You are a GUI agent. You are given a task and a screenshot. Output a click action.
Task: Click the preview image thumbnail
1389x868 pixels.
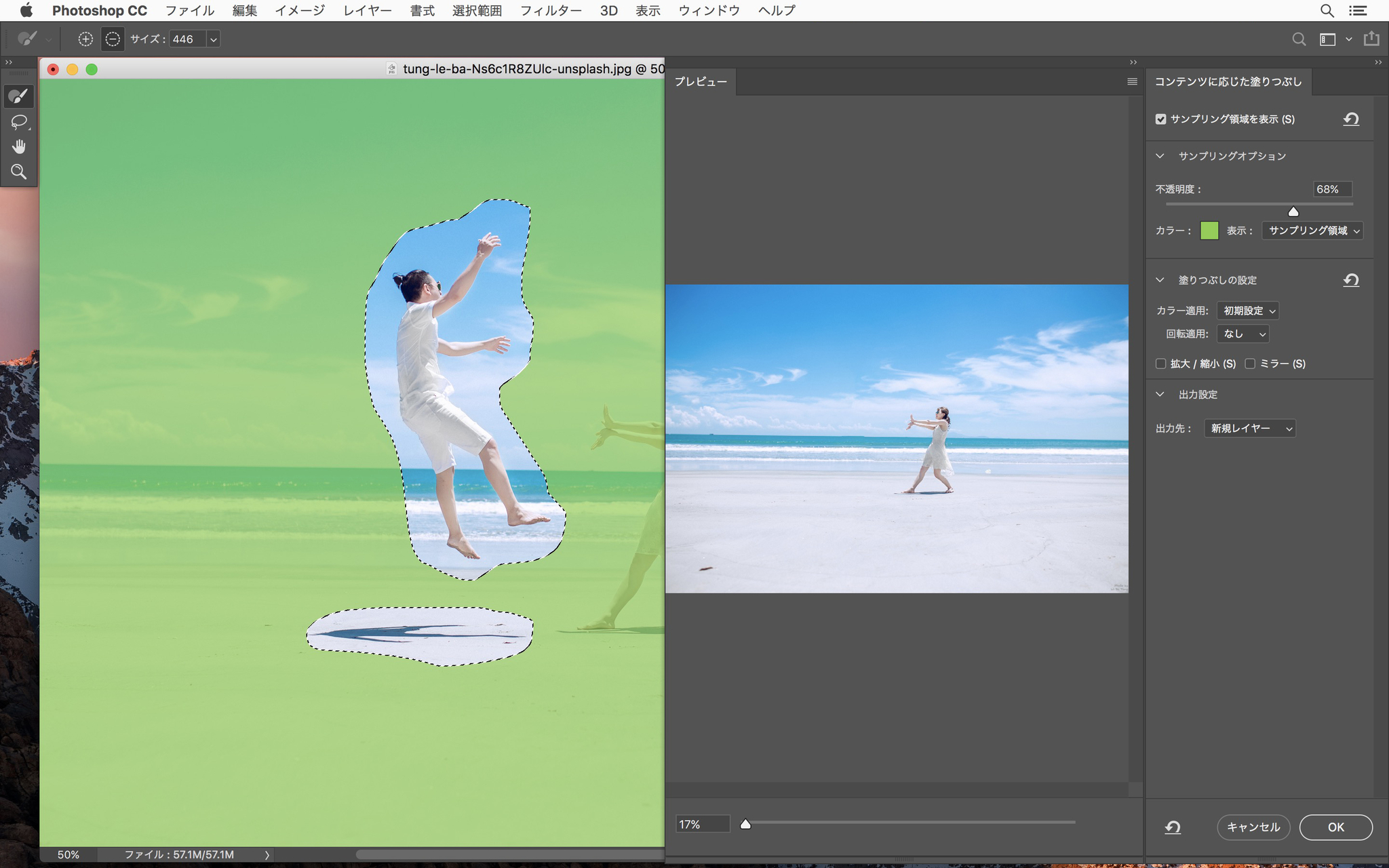pyautogui.click(x=897, y=439)
